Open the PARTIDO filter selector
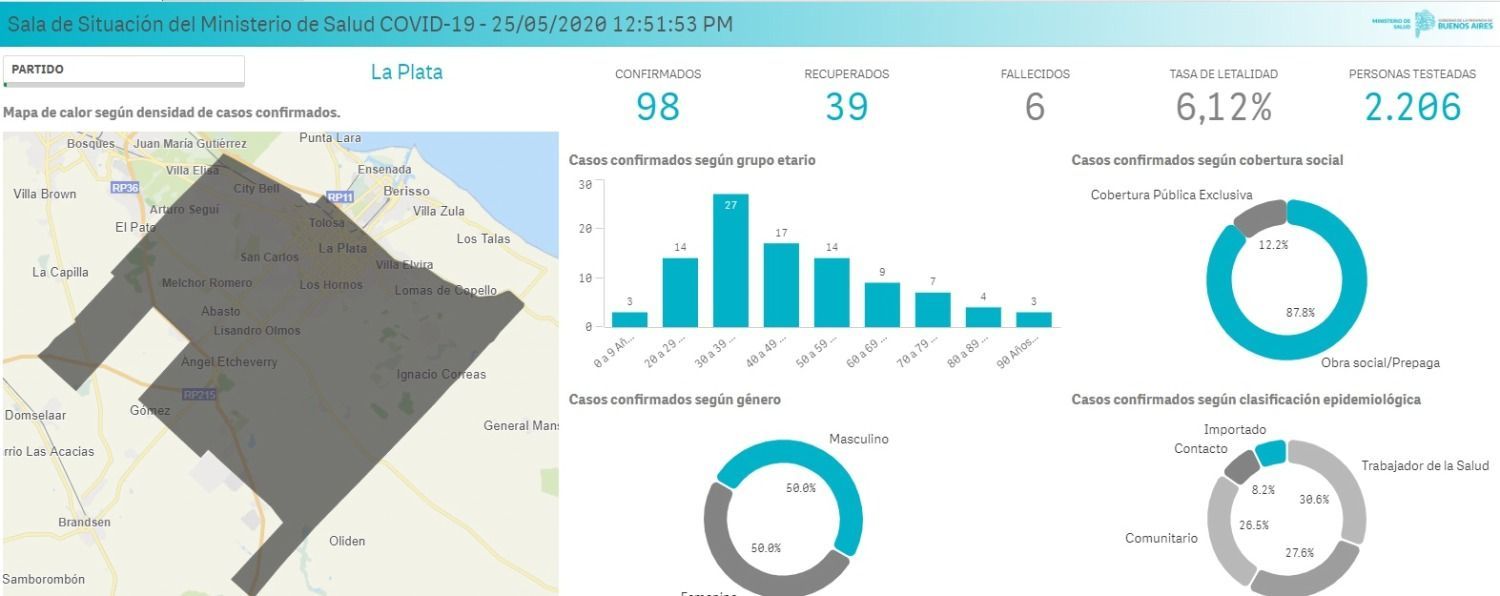This screenshot has width=1500, height=596. [124, 70]
